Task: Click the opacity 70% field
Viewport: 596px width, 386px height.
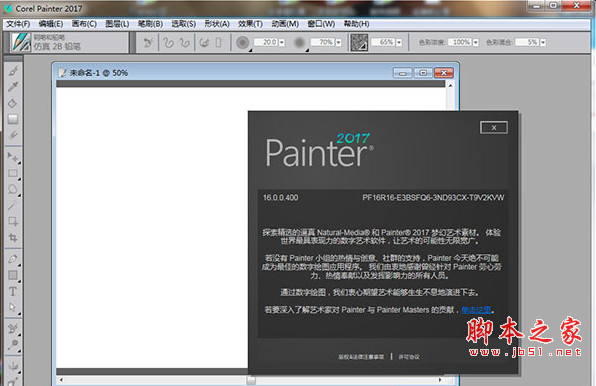Action: tap(323, 42)
